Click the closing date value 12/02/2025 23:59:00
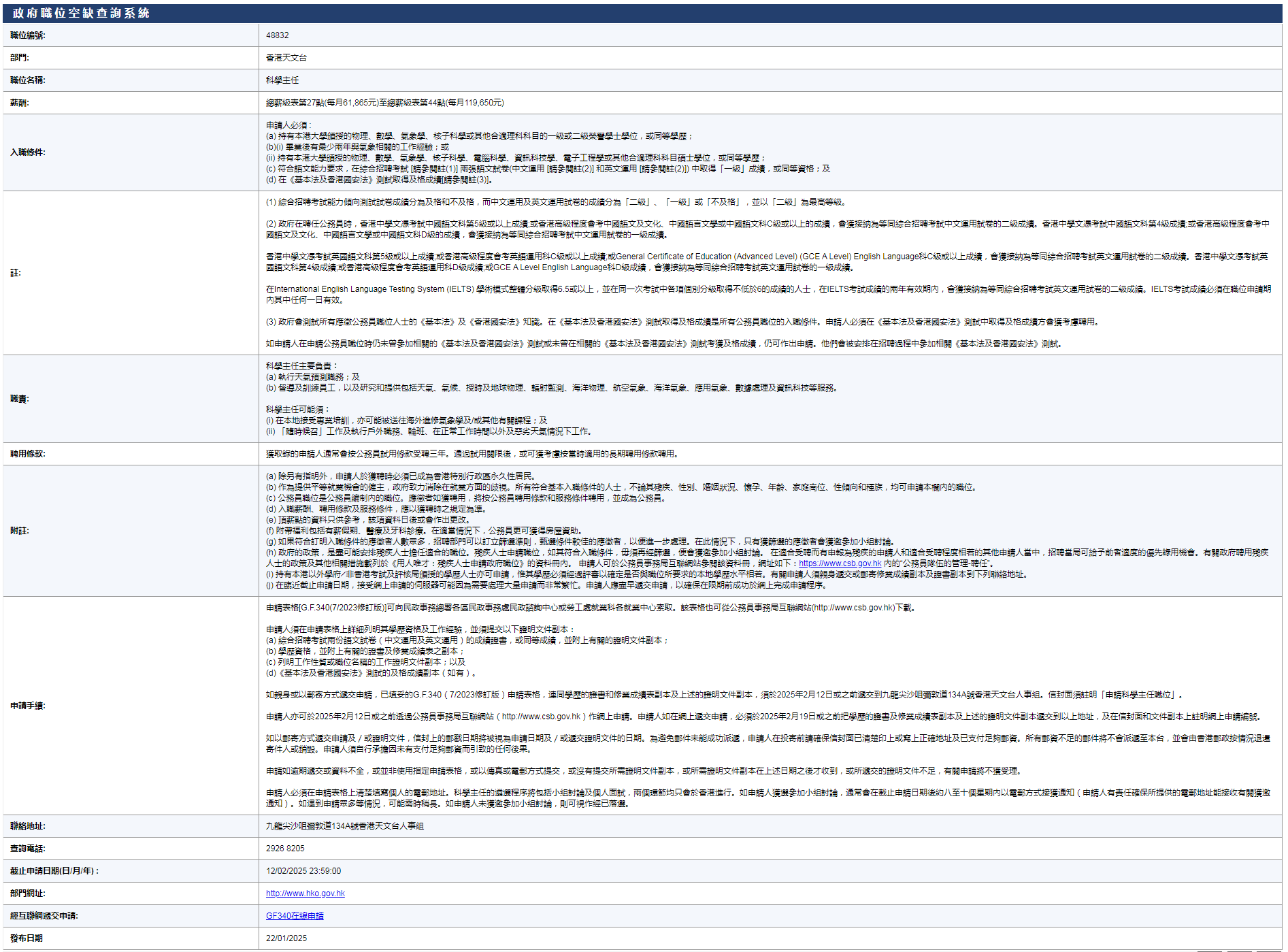Viewport: 1288px width, 952px height. point(303,871)
